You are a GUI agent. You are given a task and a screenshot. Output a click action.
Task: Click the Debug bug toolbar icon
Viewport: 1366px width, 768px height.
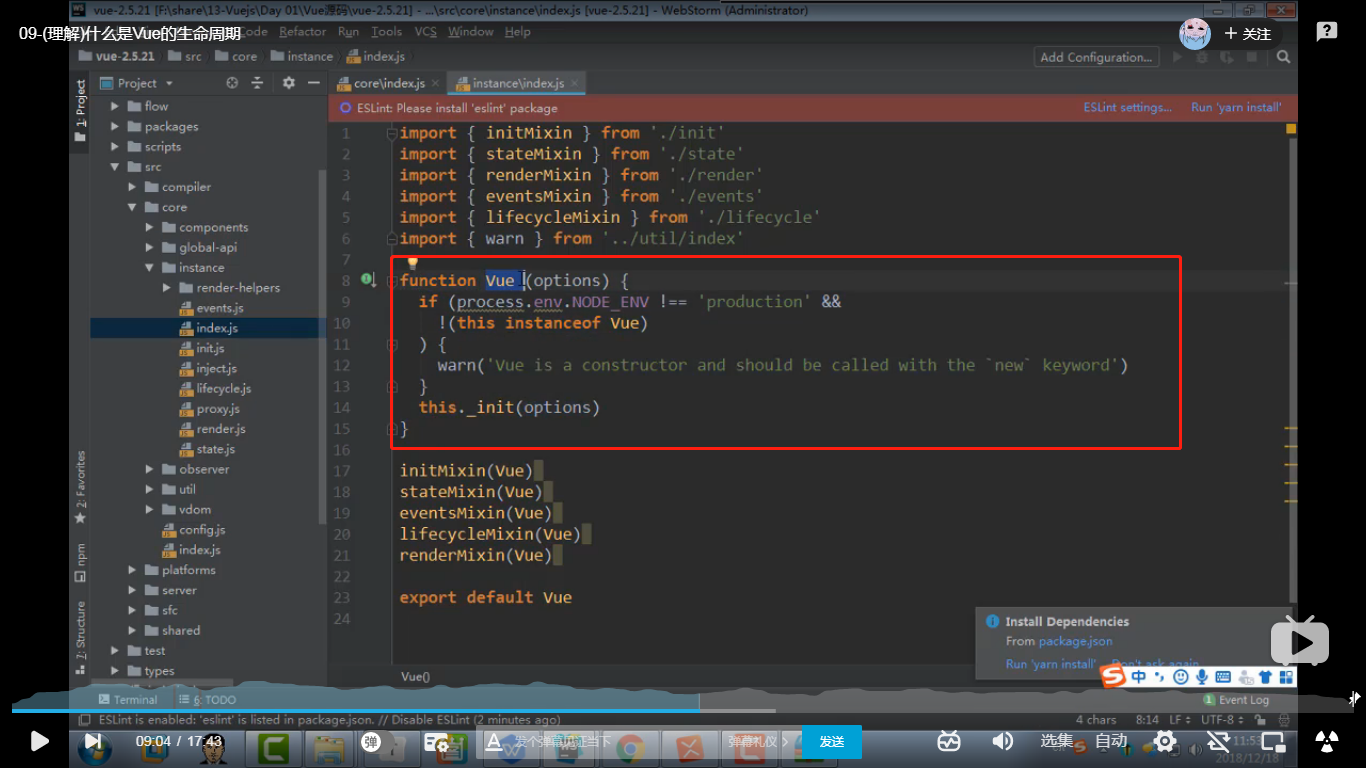(1201, 57)
